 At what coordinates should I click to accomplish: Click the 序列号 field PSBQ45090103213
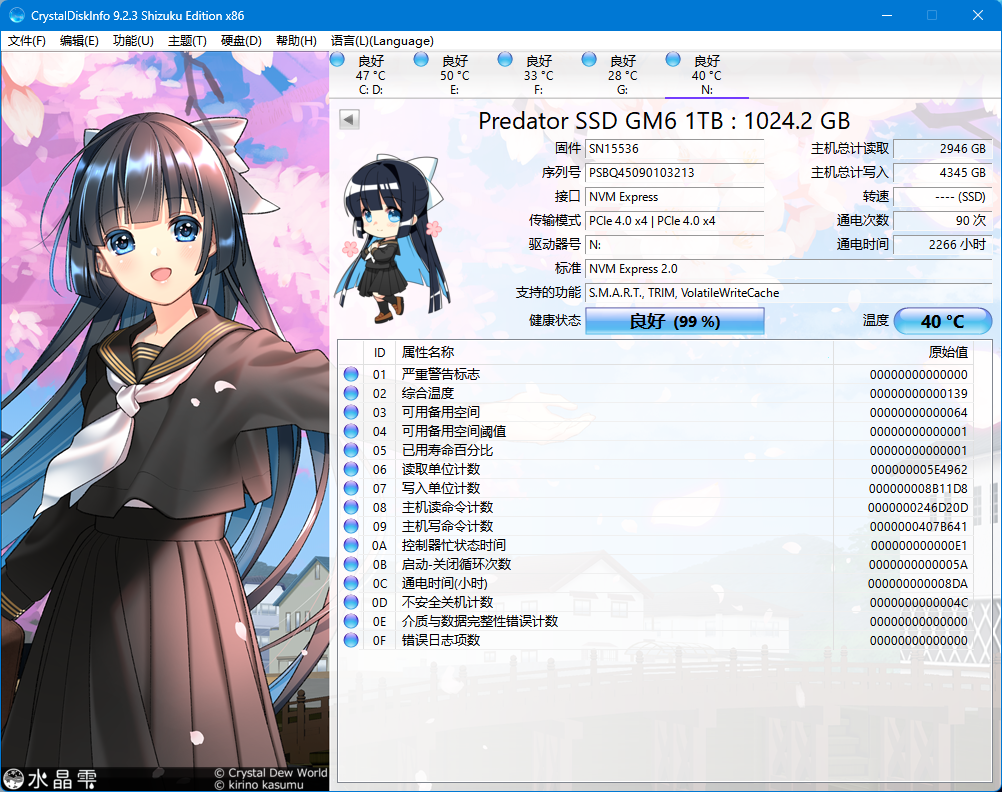click(x=674, y=173)
